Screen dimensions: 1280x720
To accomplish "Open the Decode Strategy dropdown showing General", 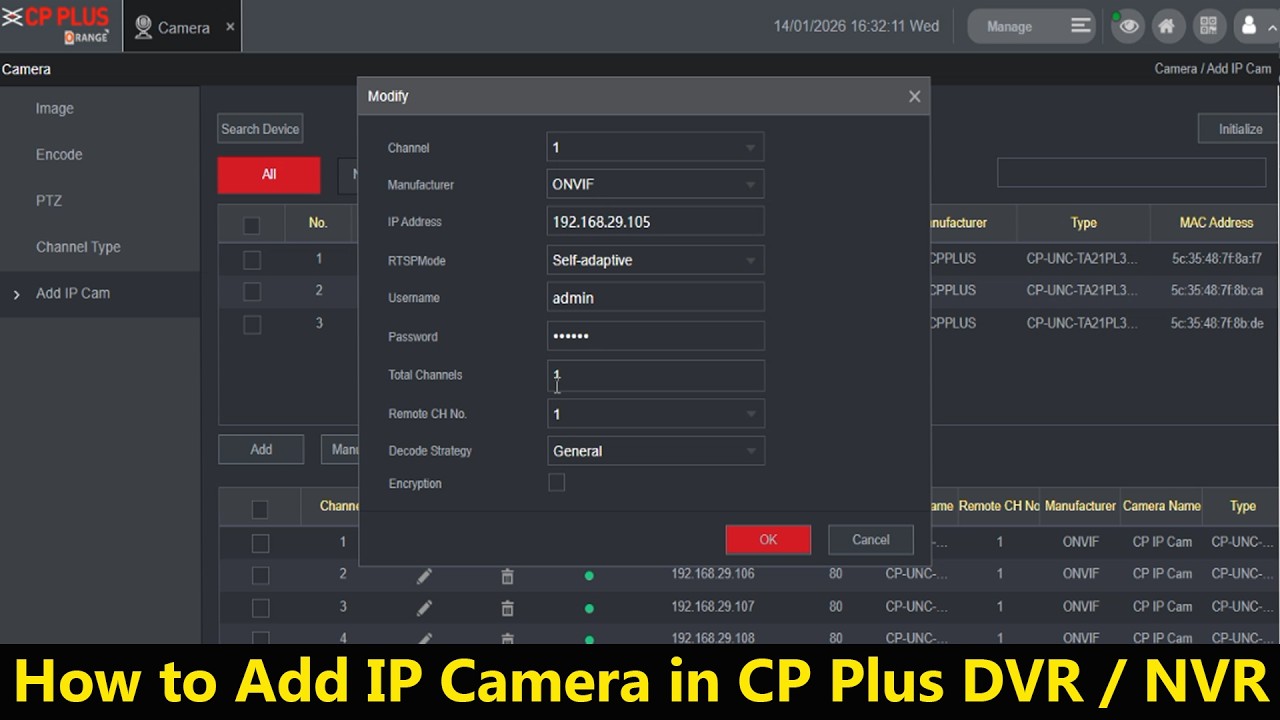I will [655, 451].
